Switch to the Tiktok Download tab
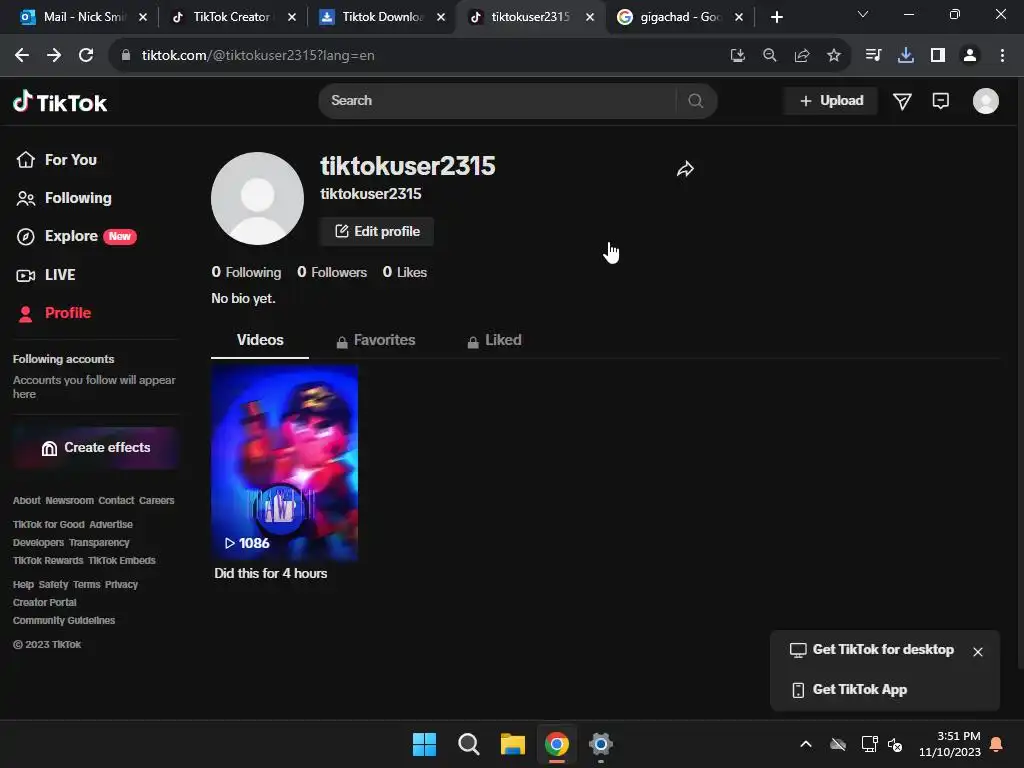This screenshot has height=768, width=1024. coord(382,17)
